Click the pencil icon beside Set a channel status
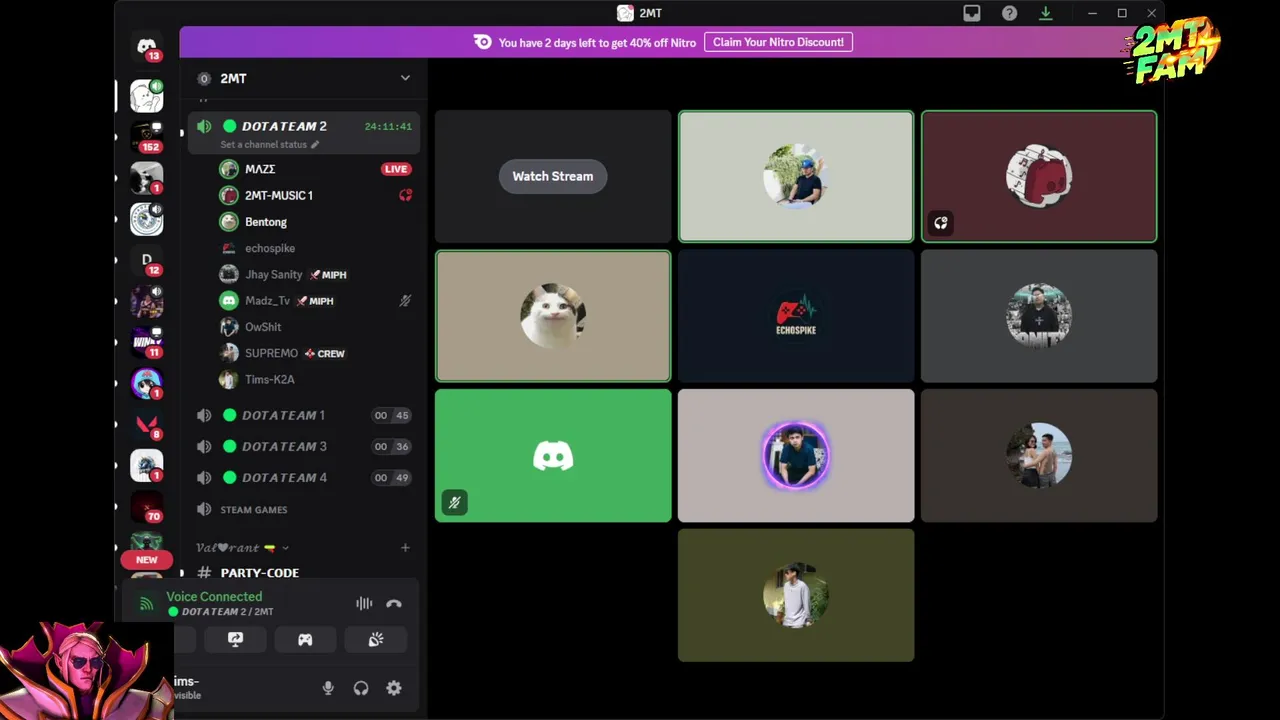This screenshot has width=1280, height=720. [x=315, y=145]
